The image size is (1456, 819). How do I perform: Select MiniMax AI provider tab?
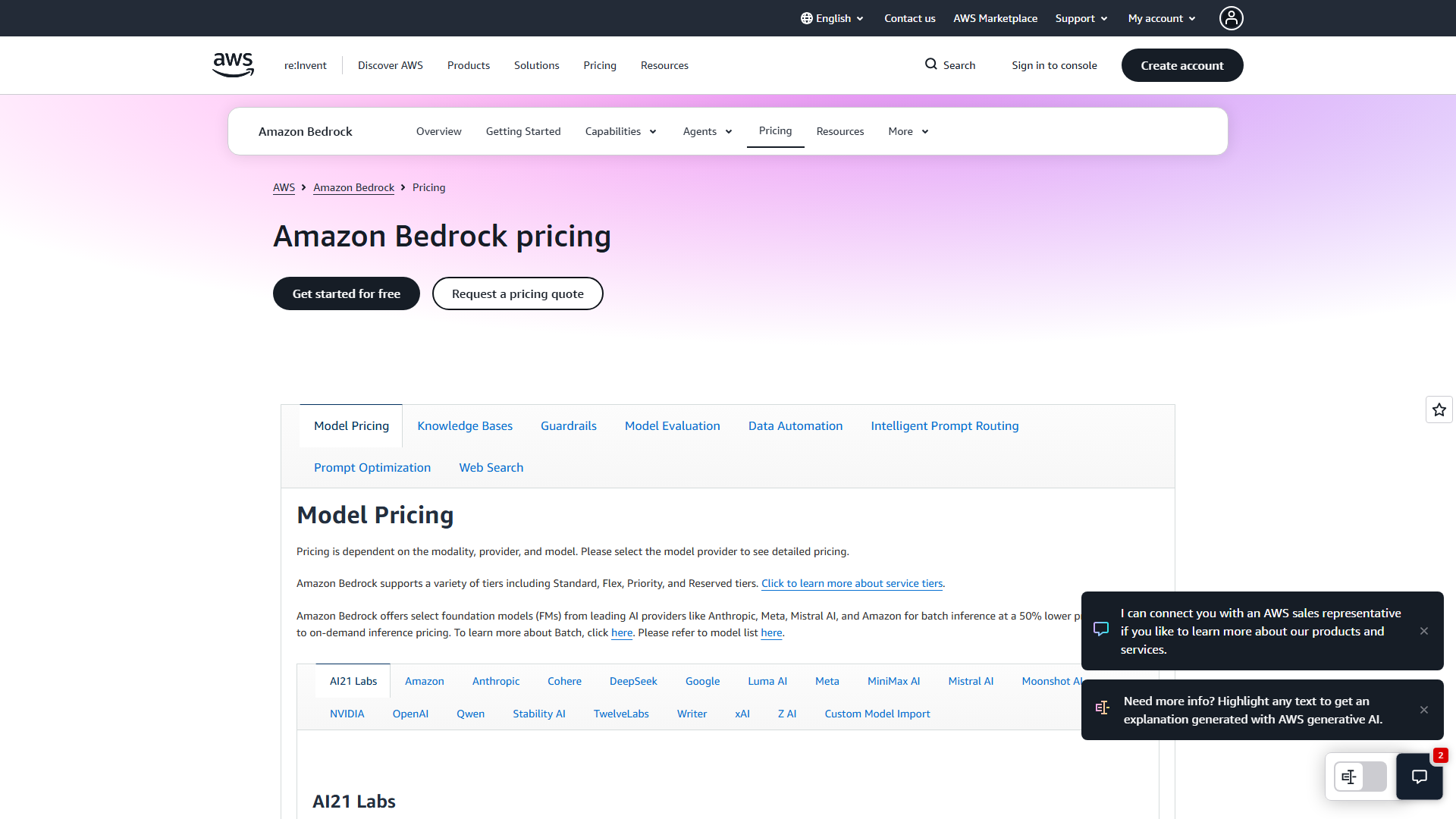893,681
